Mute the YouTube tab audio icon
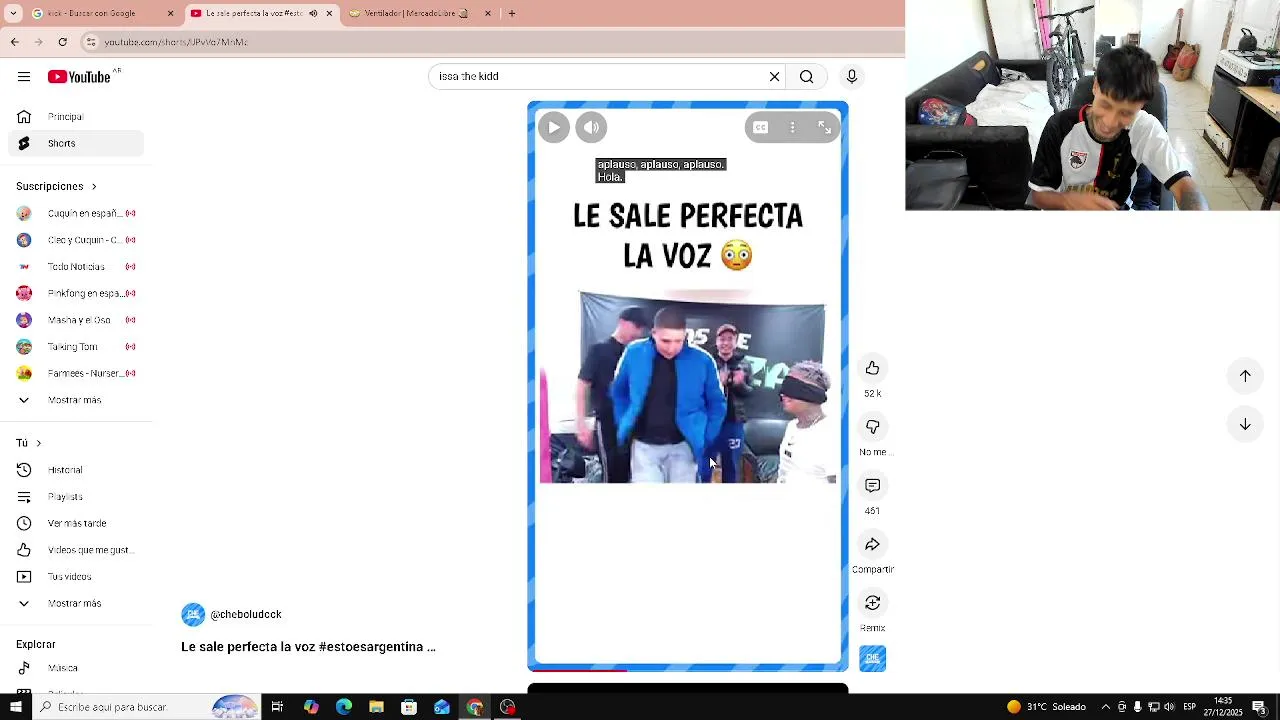The height and width of the screenshot is (720, 1280). coord(313,13)
